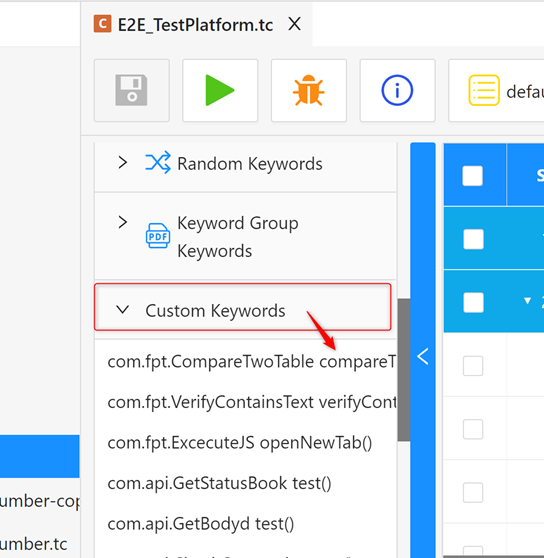This screenshot has height=558, width=544.
Task: Toggle the header select-all checkbox
Action: click(472, 175)
